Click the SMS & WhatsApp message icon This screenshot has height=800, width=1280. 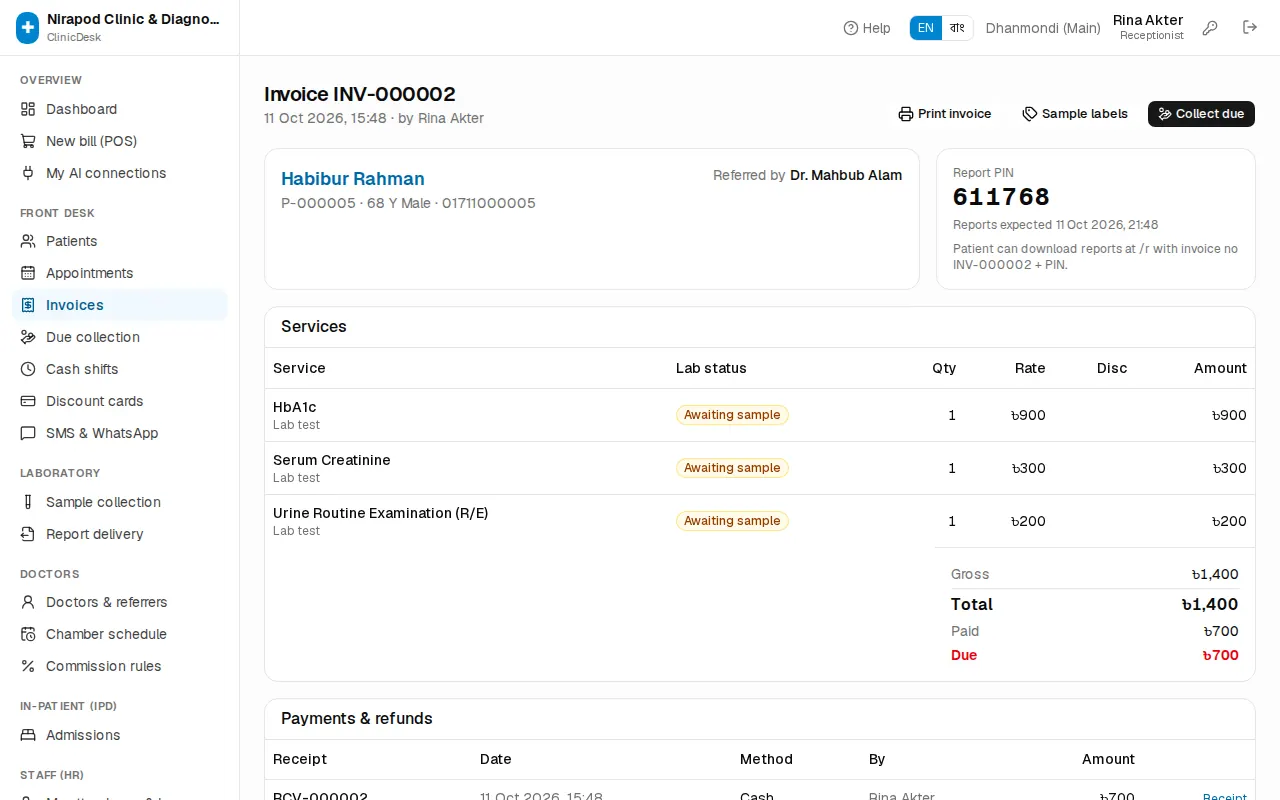(28, 433)
